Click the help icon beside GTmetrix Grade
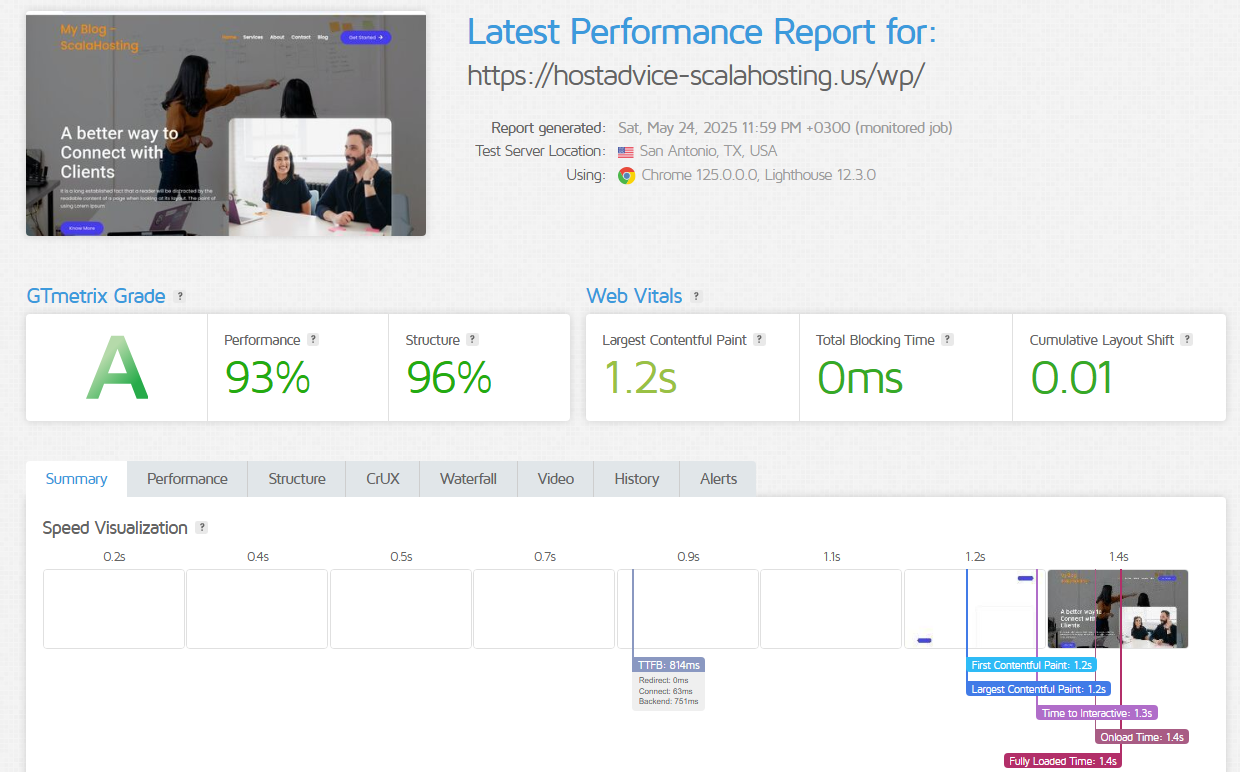 [180, 296]
